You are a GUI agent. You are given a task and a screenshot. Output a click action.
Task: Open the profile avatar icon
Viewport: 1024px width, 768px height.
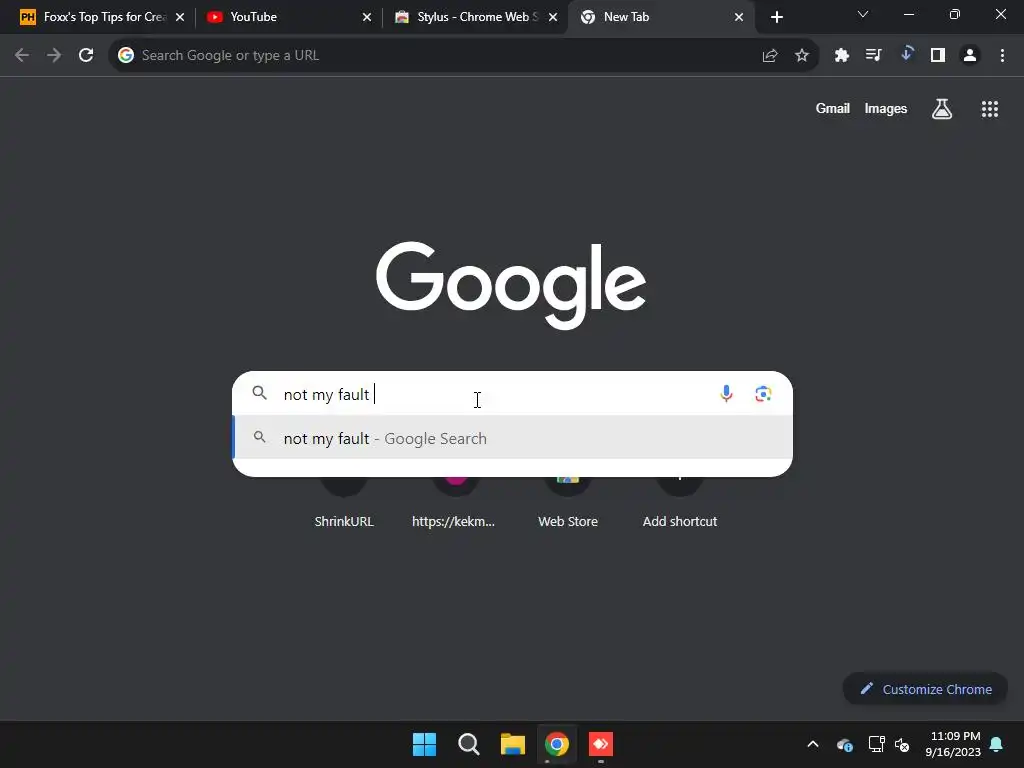970,56
